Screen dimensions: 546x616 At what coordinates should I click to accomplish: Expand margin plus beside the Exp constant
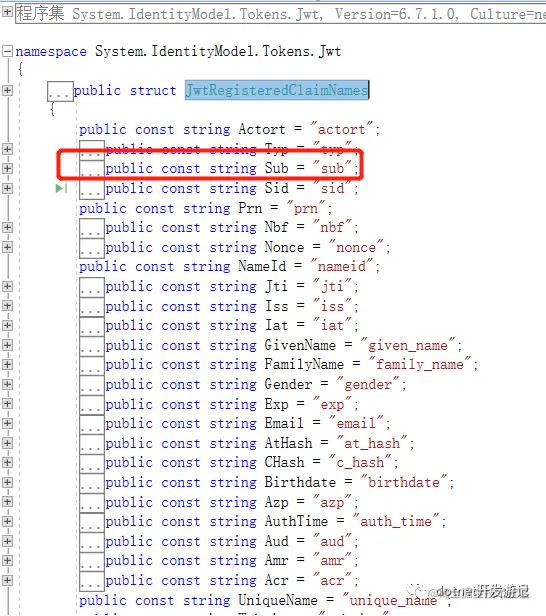[7, 403]
